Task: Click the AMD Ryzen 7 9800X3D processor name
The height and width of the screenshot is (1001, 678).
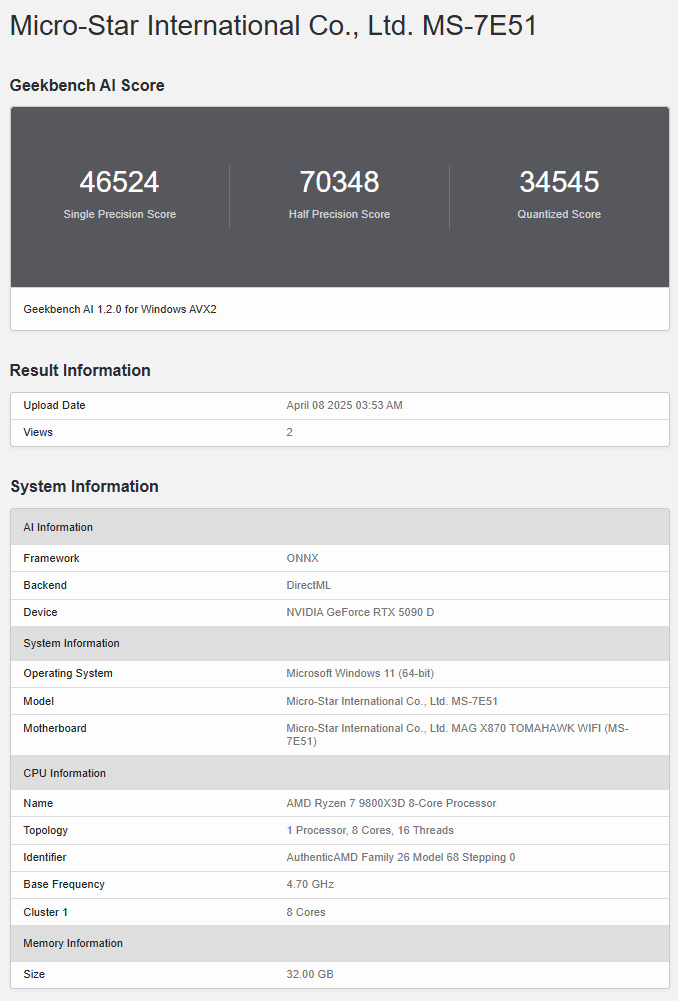Action: click(391, 803)
